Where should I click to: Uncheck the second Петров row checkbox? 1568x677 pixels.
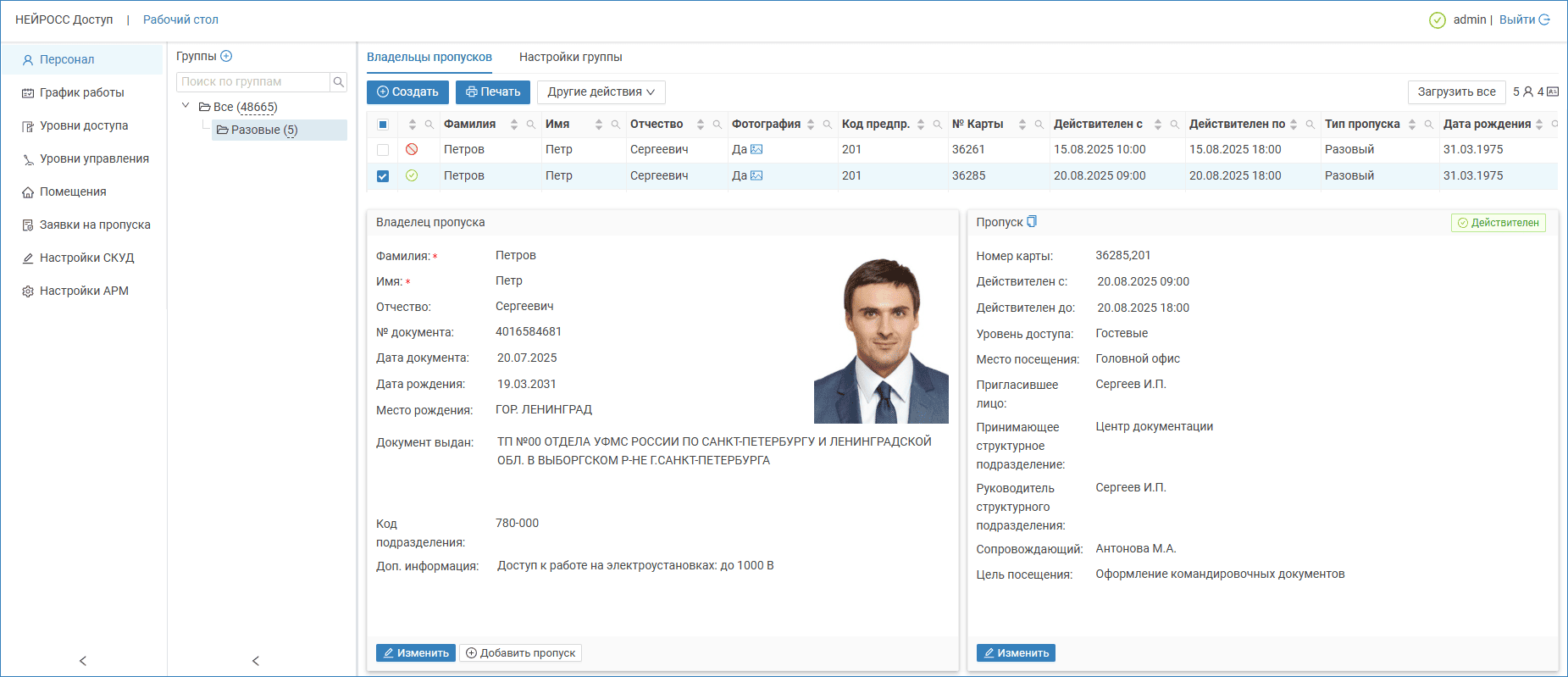tap(383, 176)
